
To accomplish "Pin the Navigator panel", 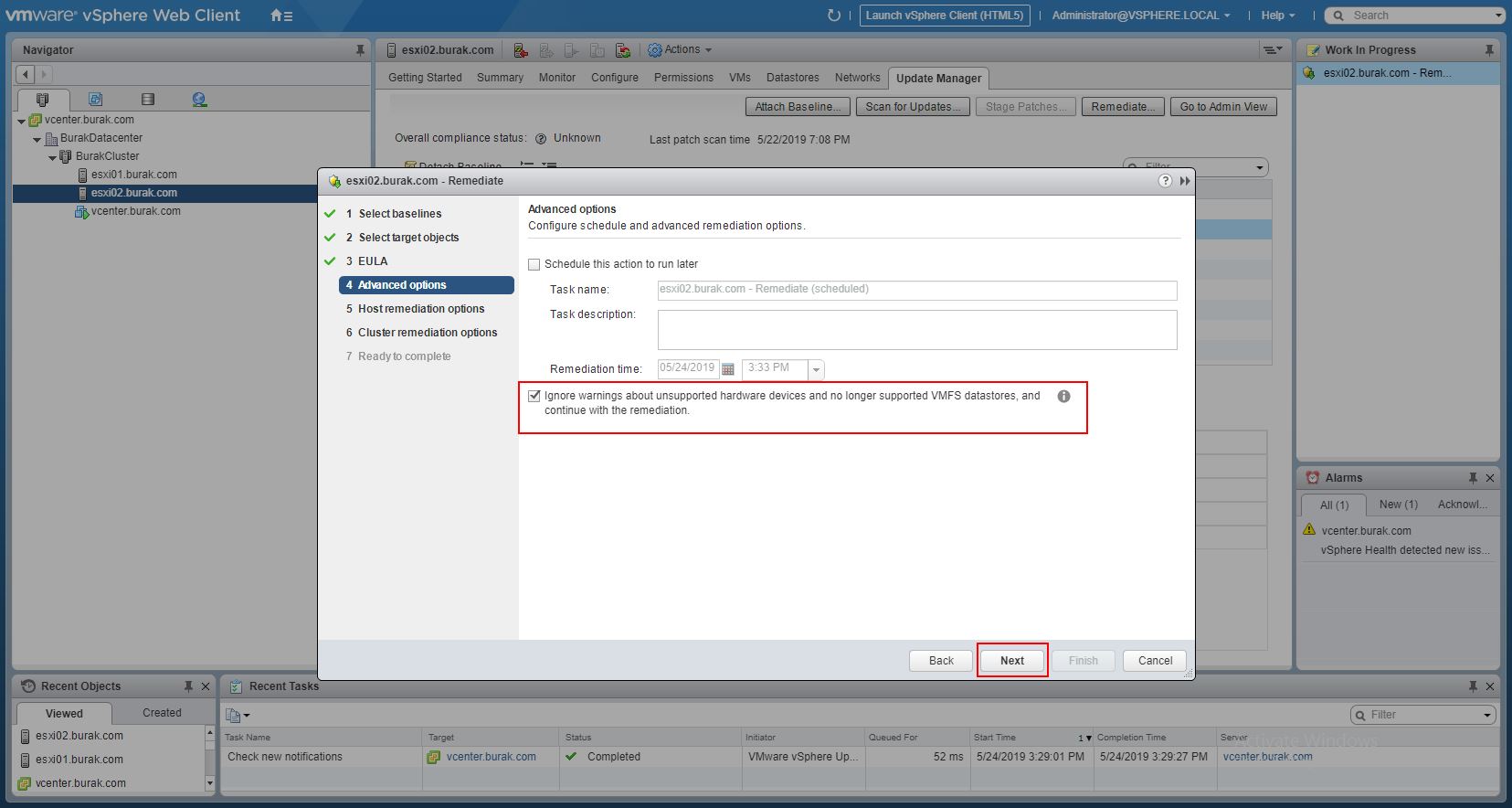I will [360, 50].
